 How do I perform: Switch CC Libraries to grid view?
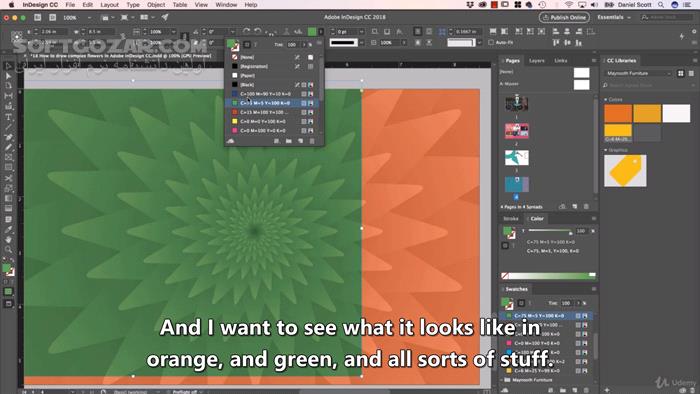point(681,73)
